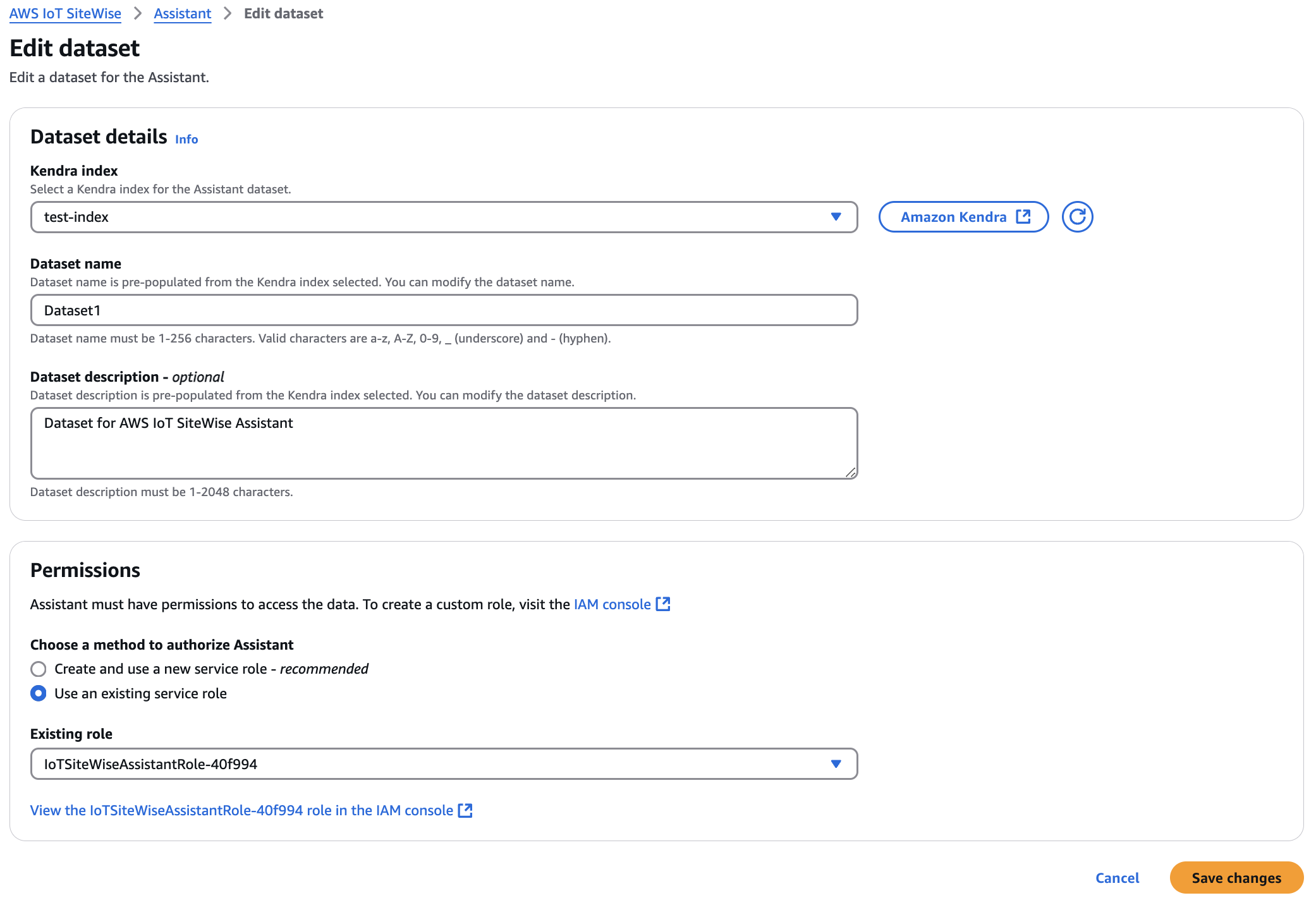Go to the Assistant breadcrumb

pos(182,13)
